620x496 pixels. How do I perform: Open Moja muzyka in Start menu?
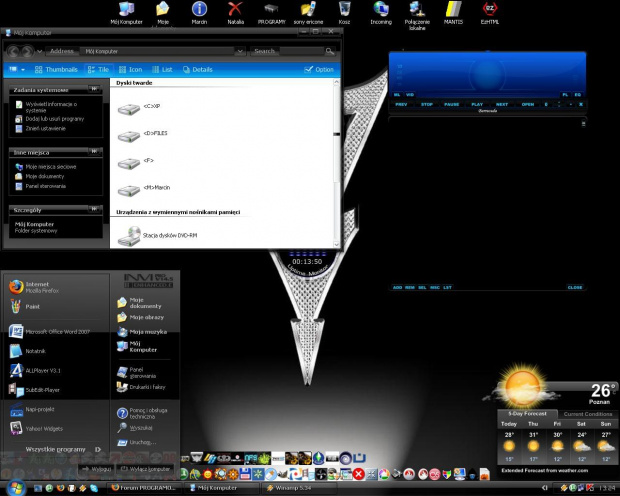pos(142,332)
